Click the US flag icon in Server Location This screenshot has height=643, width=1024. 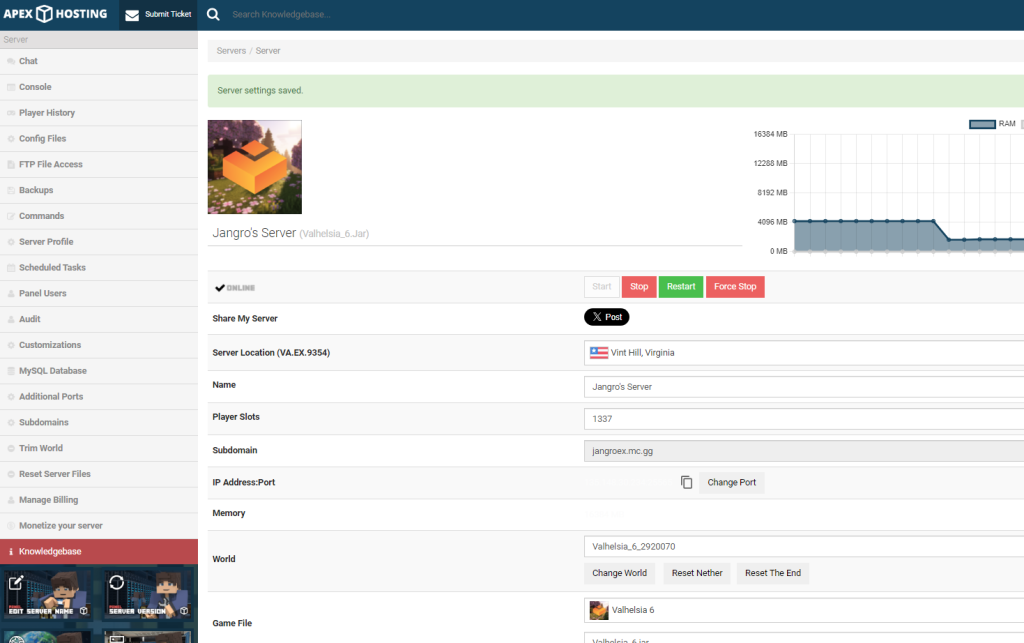tap(599, 353)
